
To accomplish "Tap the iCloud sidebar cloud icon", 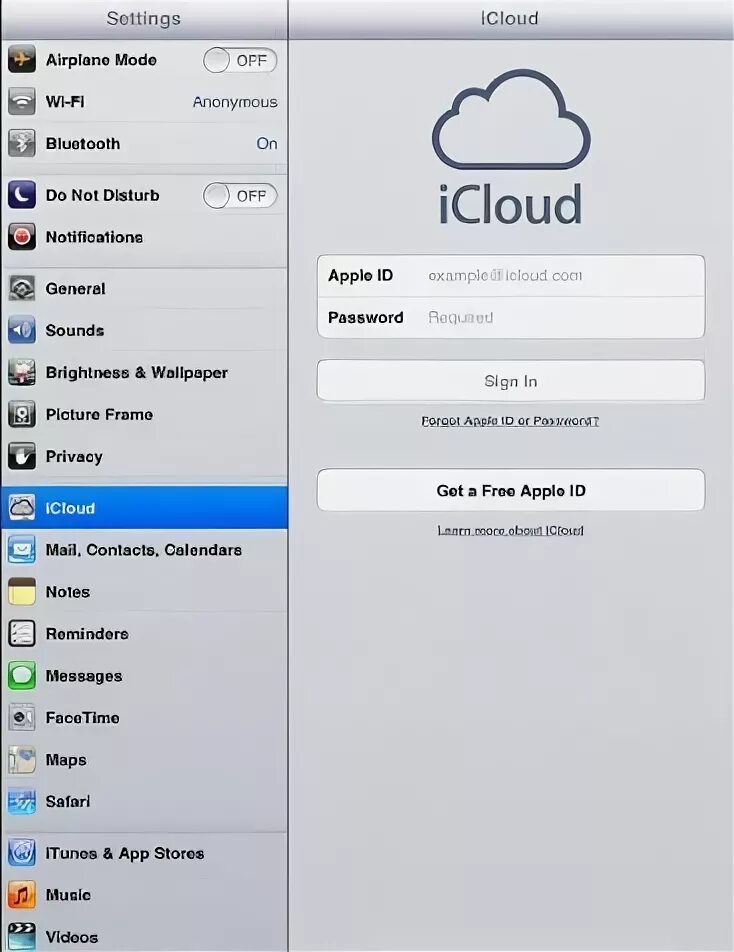I will pyautogui.click(x=22, y=508).
